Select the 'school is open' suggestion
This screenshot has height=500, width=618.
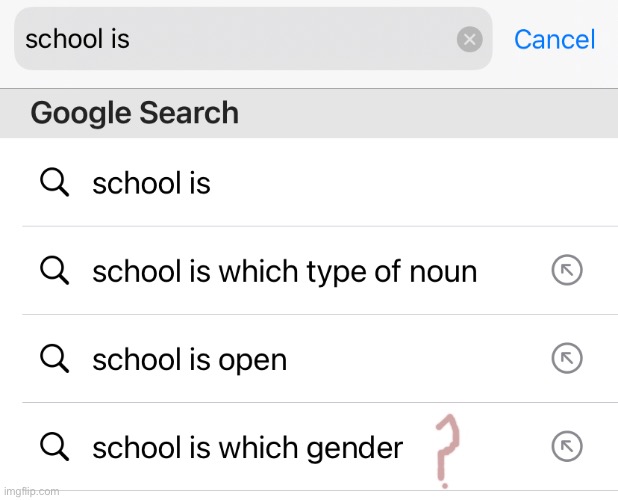click(189, 359)
